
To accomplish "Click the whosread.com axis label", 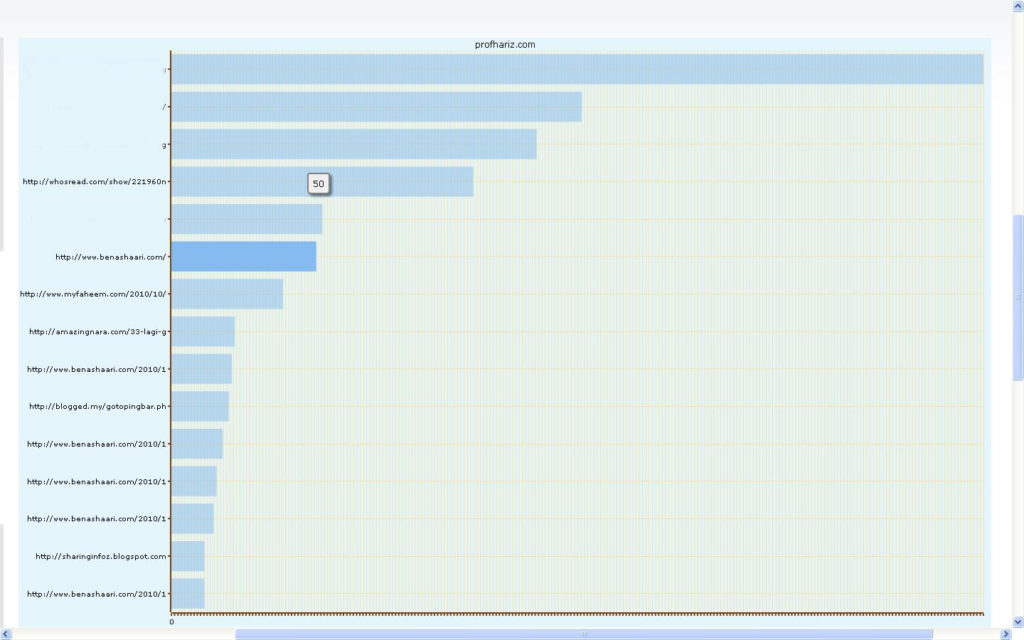I will pyautogui.click(x=95, y=182).
